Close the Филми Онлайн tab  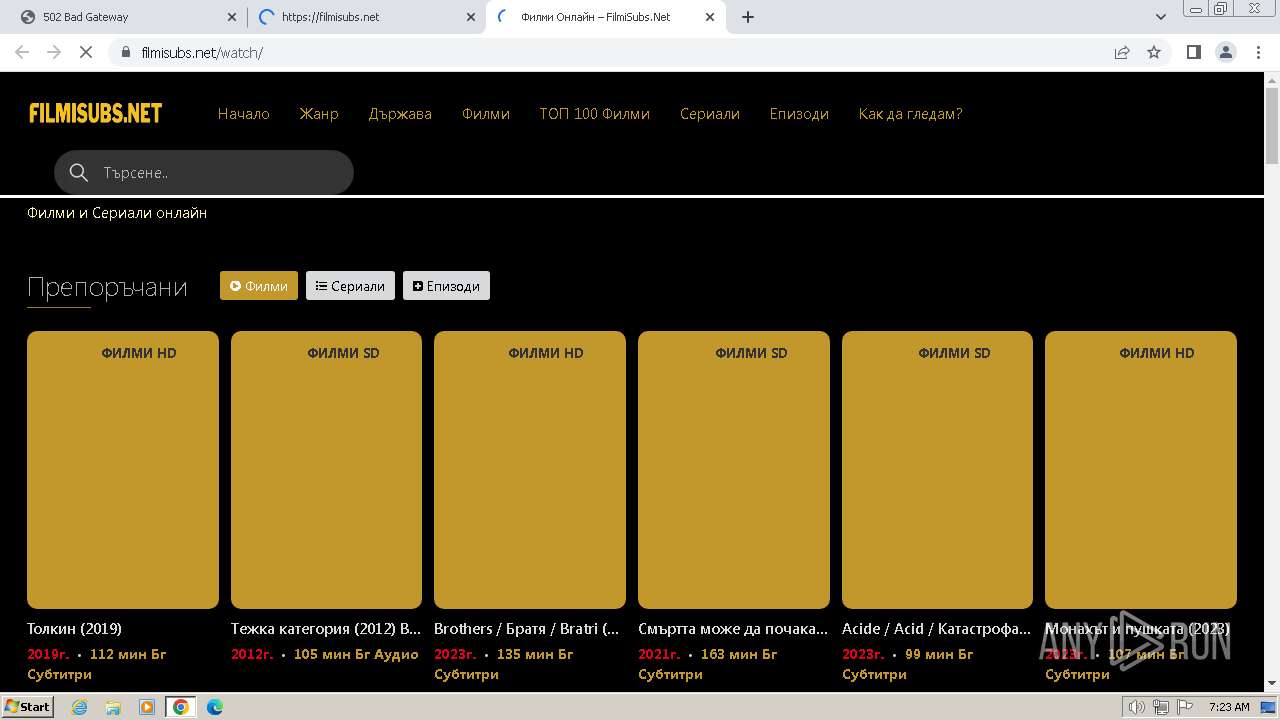tap(710, 17)
